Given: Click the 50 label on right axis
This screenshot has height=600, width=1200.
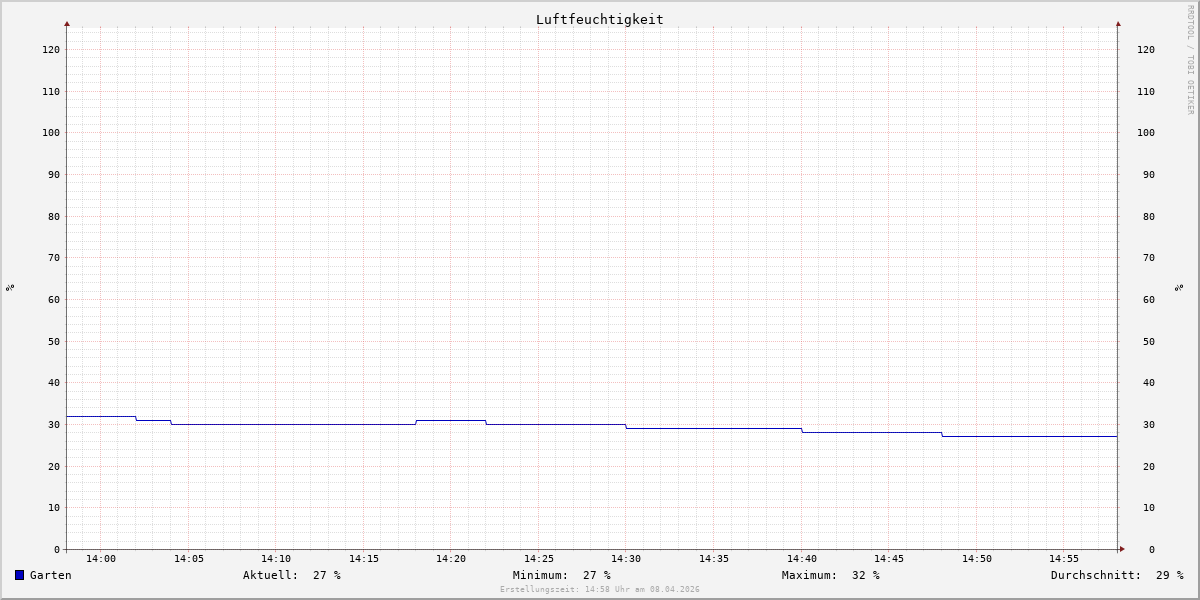Looking at the screenshot, I should pos(1145,341).
